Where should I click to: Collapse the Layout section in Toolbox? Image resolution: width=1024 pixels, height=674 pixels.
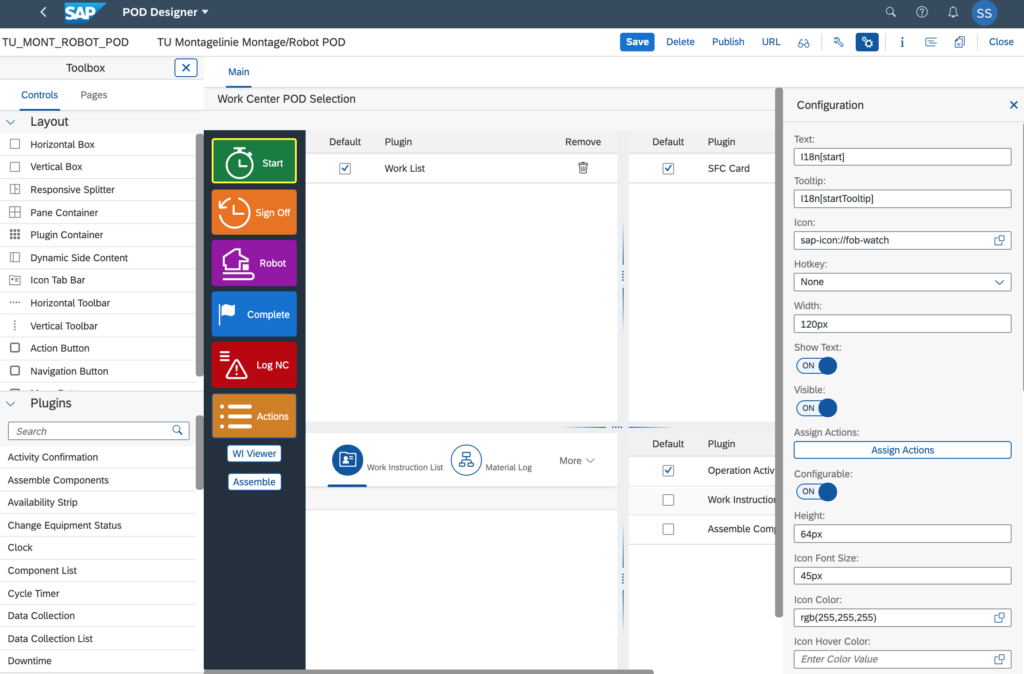pos(11,121)
